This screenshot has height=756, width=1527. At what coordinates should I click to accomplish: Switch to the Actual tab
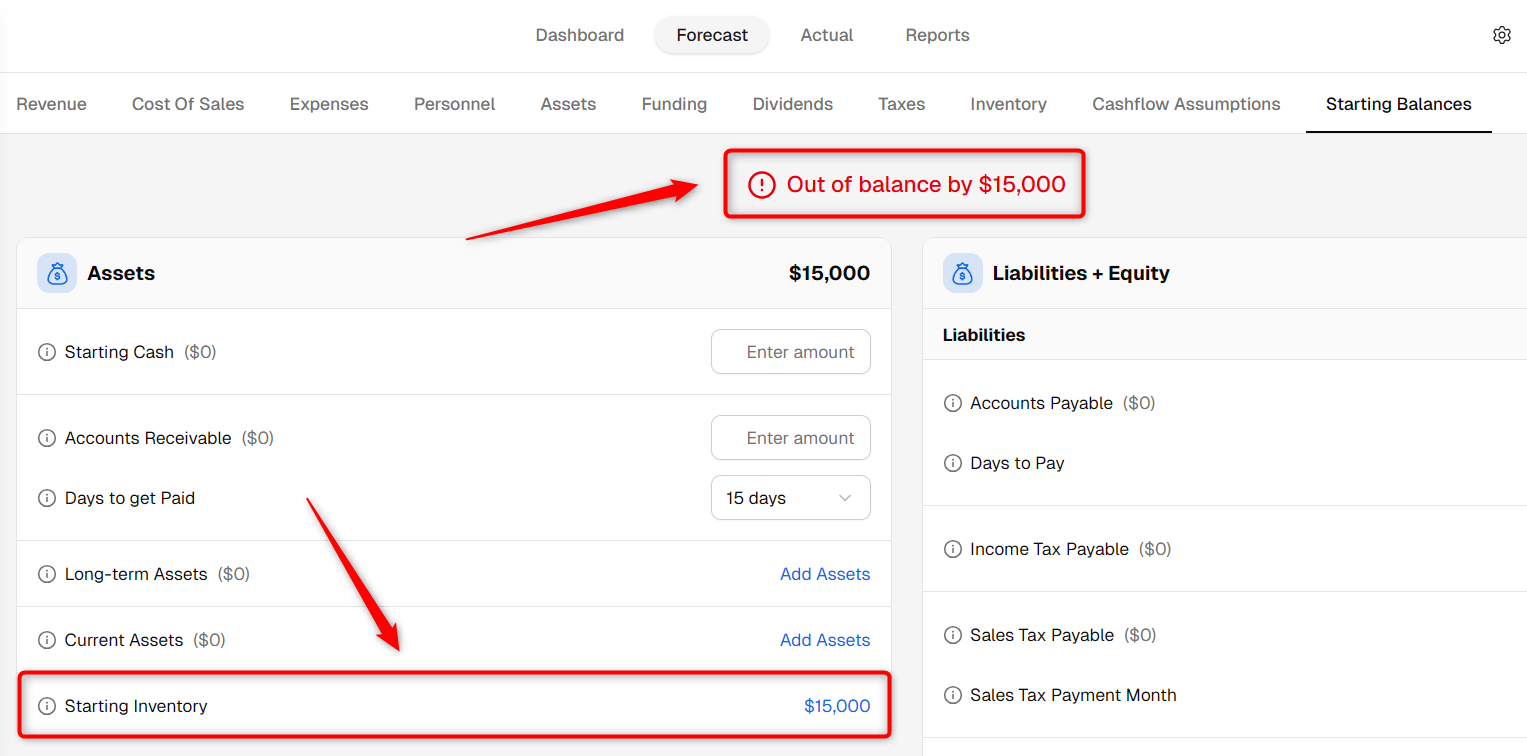pyautogui.click(x=827, y=35)
